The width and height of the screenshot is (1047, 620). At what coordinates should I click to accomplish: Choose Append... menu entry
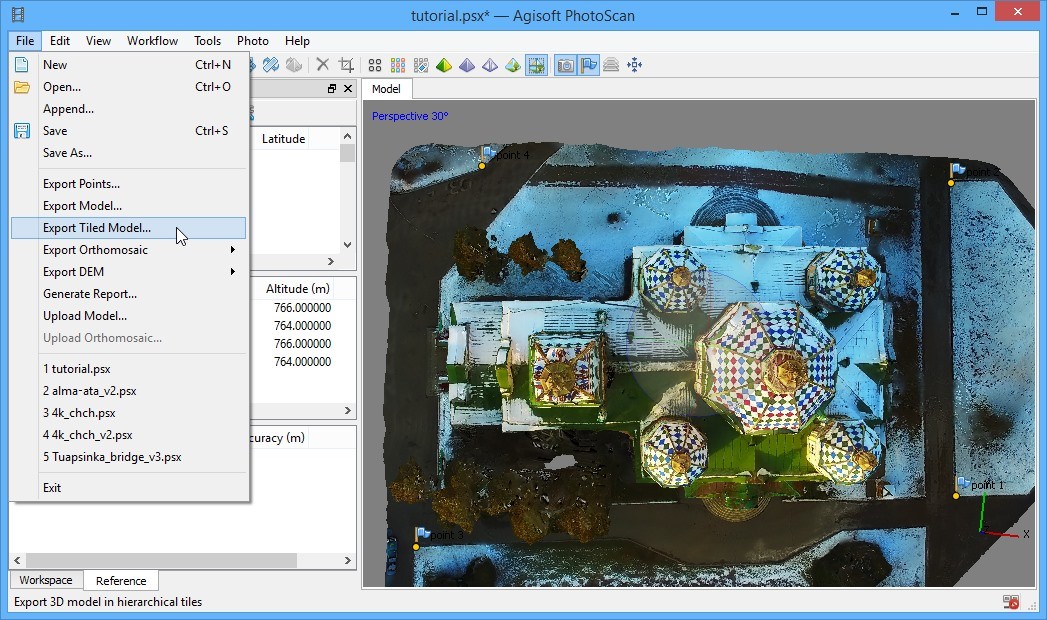pyautogui.click(x=128, y=109)
